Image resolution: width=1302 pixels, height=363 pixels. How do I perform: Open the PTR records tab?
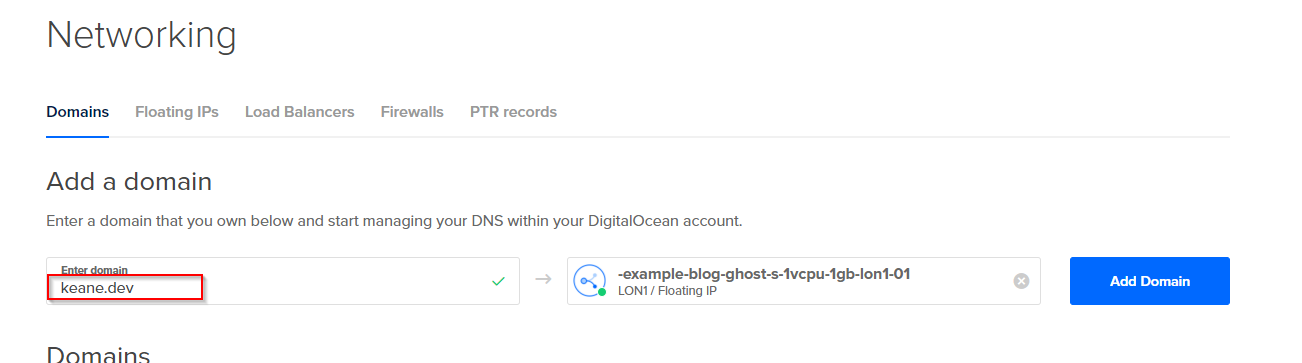(x=513, y=112)
